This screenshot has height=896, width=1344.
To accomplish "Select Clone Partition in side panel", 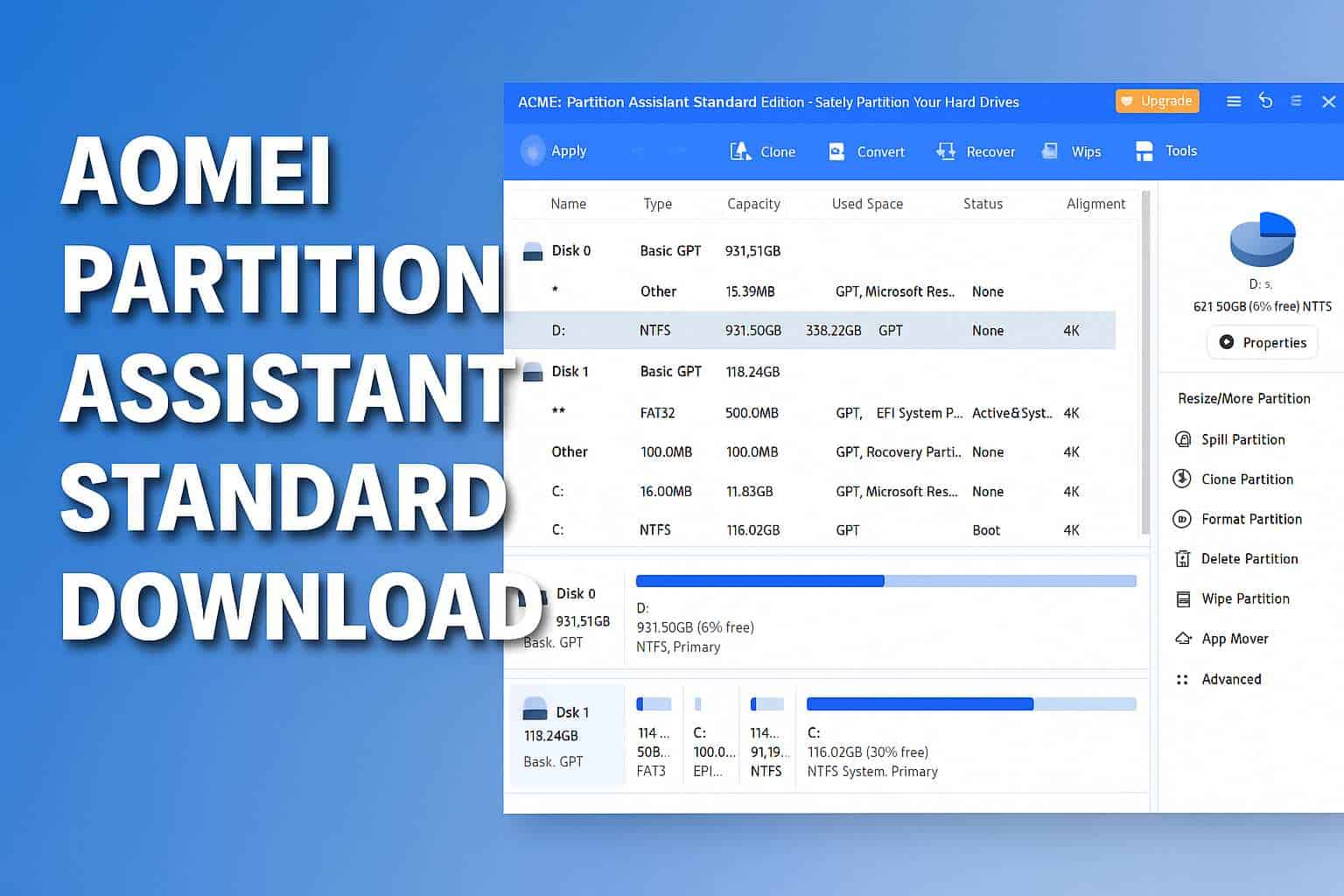I will (1246, 479).
